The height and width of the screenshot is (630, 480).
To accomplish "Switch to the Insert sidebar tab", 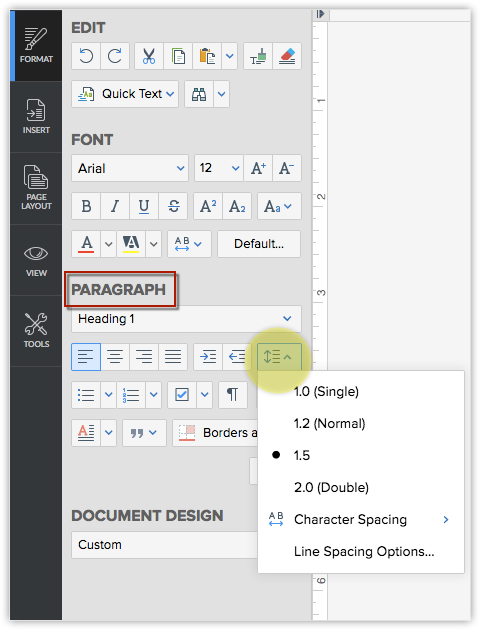I will point(36,117).
